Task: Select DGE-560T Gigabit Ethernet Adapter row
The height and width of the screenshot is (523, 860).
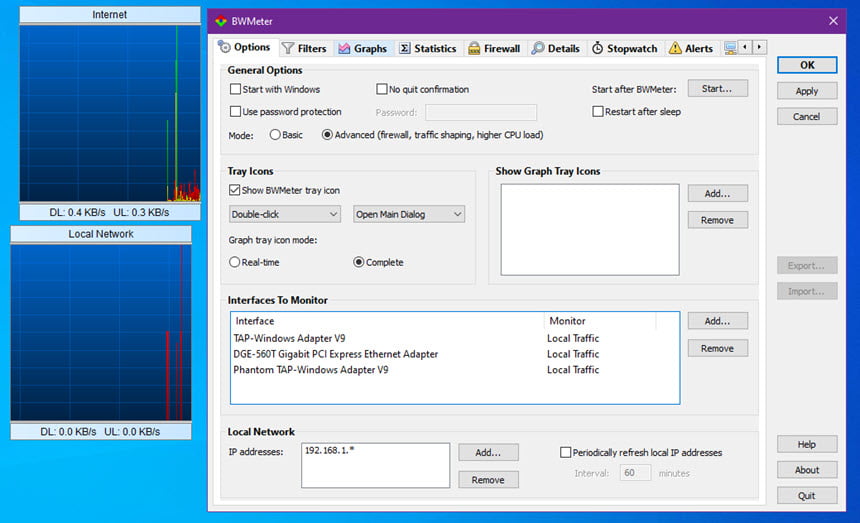Action: click(x=455, y=354)
